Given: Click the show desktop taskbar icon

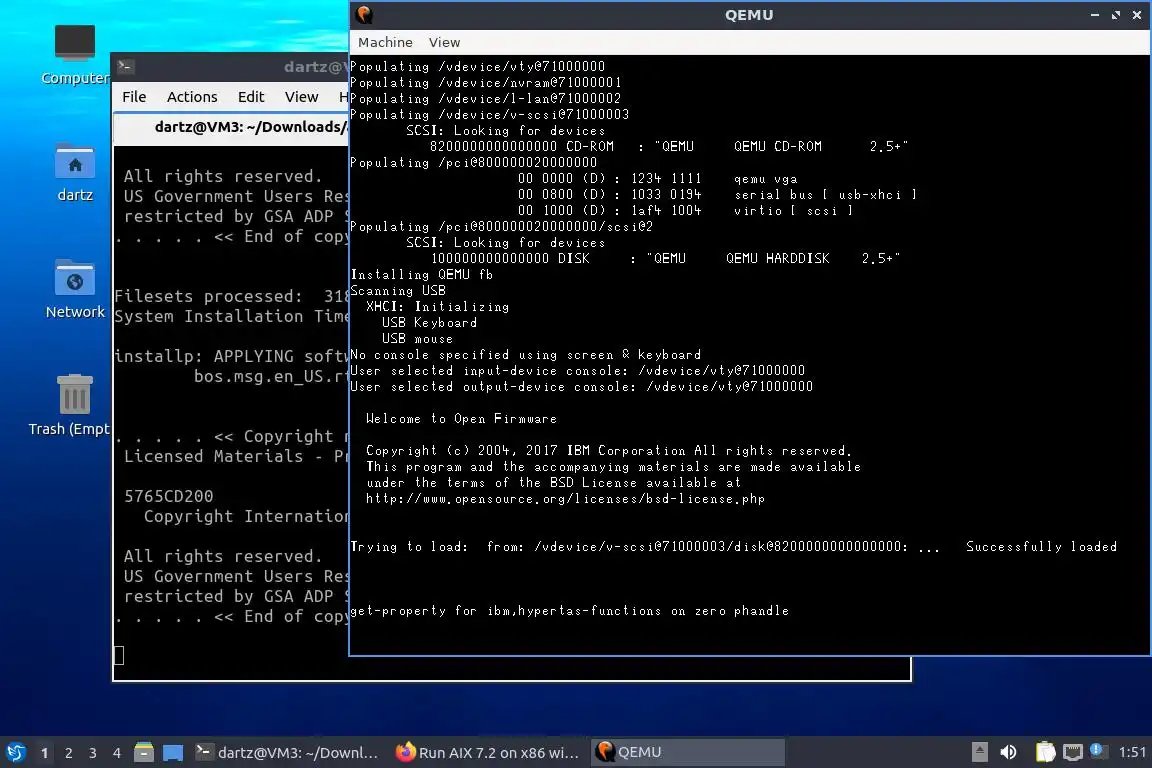Looking at the screenshot, I should tap(173, 753).
